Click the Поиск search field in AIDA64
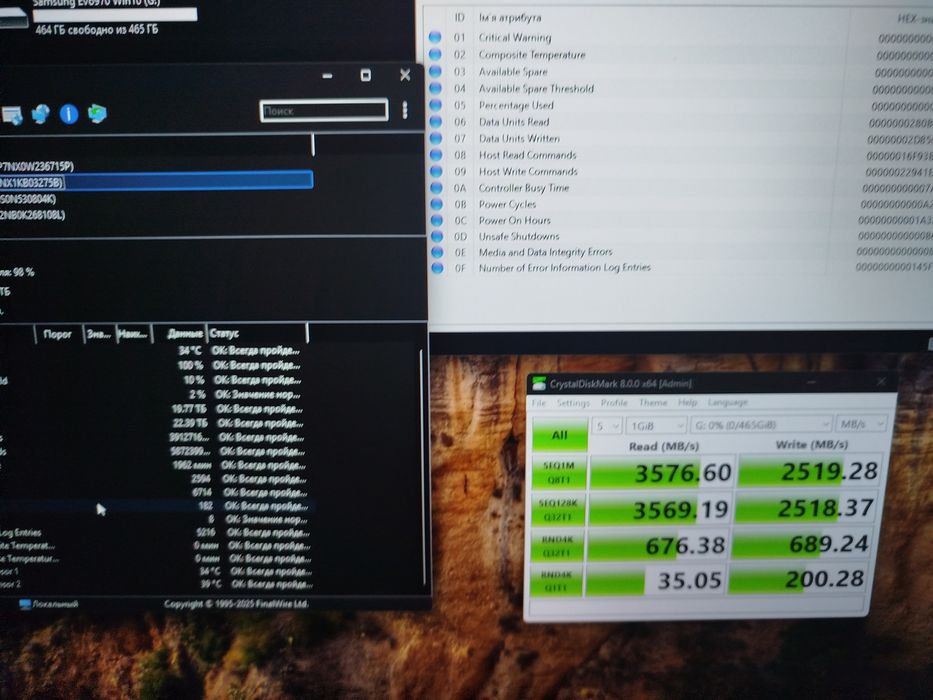Viewport: 933px width, 700px height. (x=324, y=111)
